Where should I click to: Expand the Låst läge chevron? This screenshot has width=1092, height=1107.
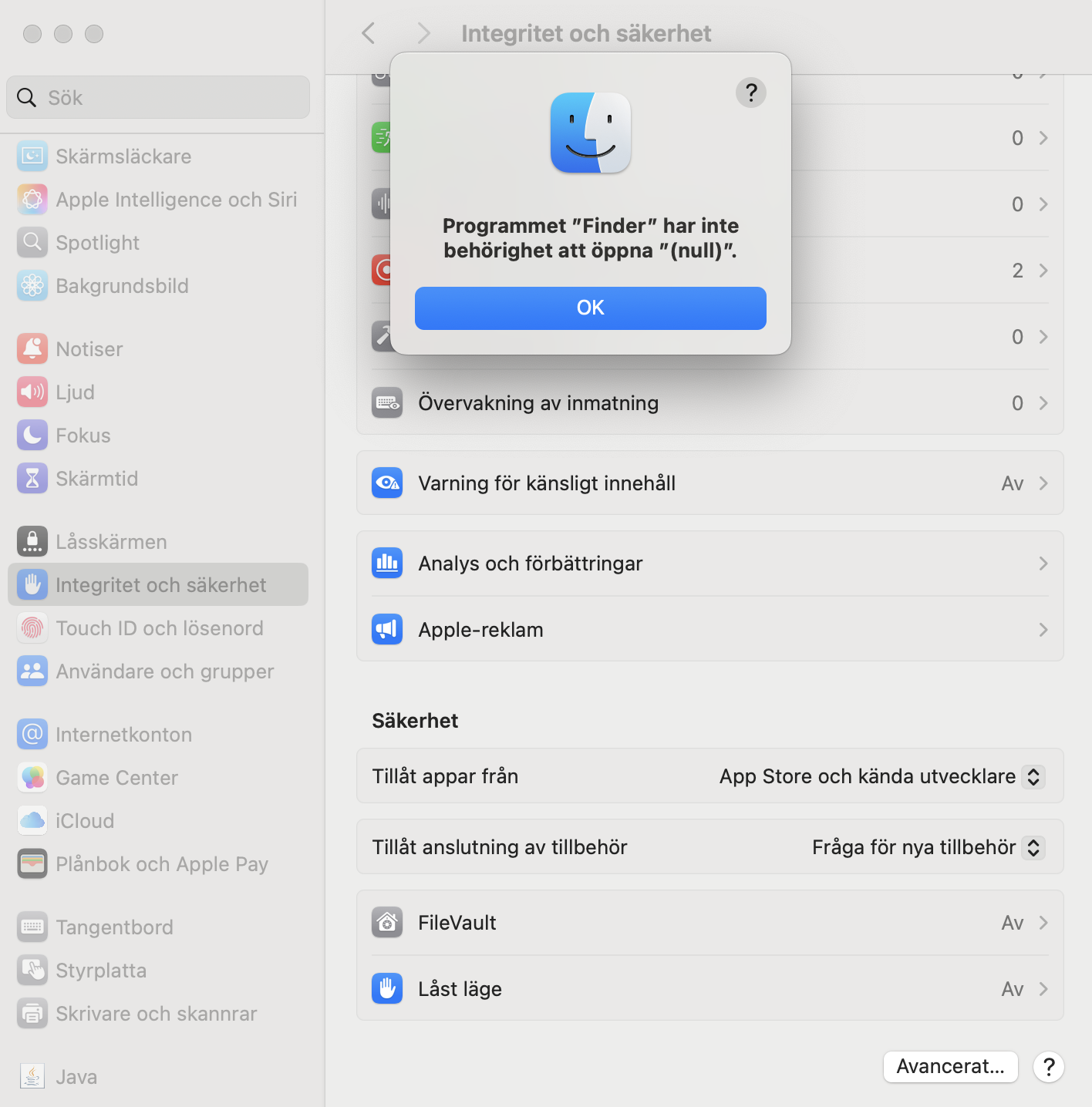1043,989
